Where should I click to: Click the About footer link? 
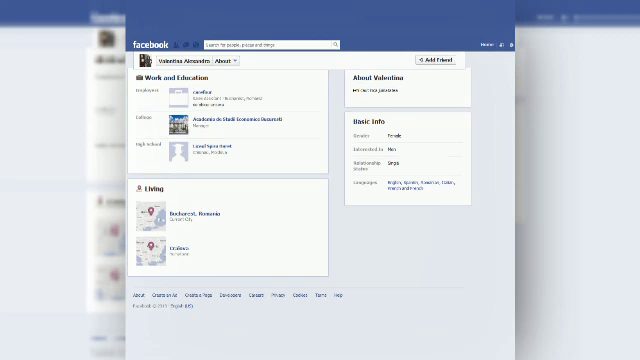[x=139, y=295]
